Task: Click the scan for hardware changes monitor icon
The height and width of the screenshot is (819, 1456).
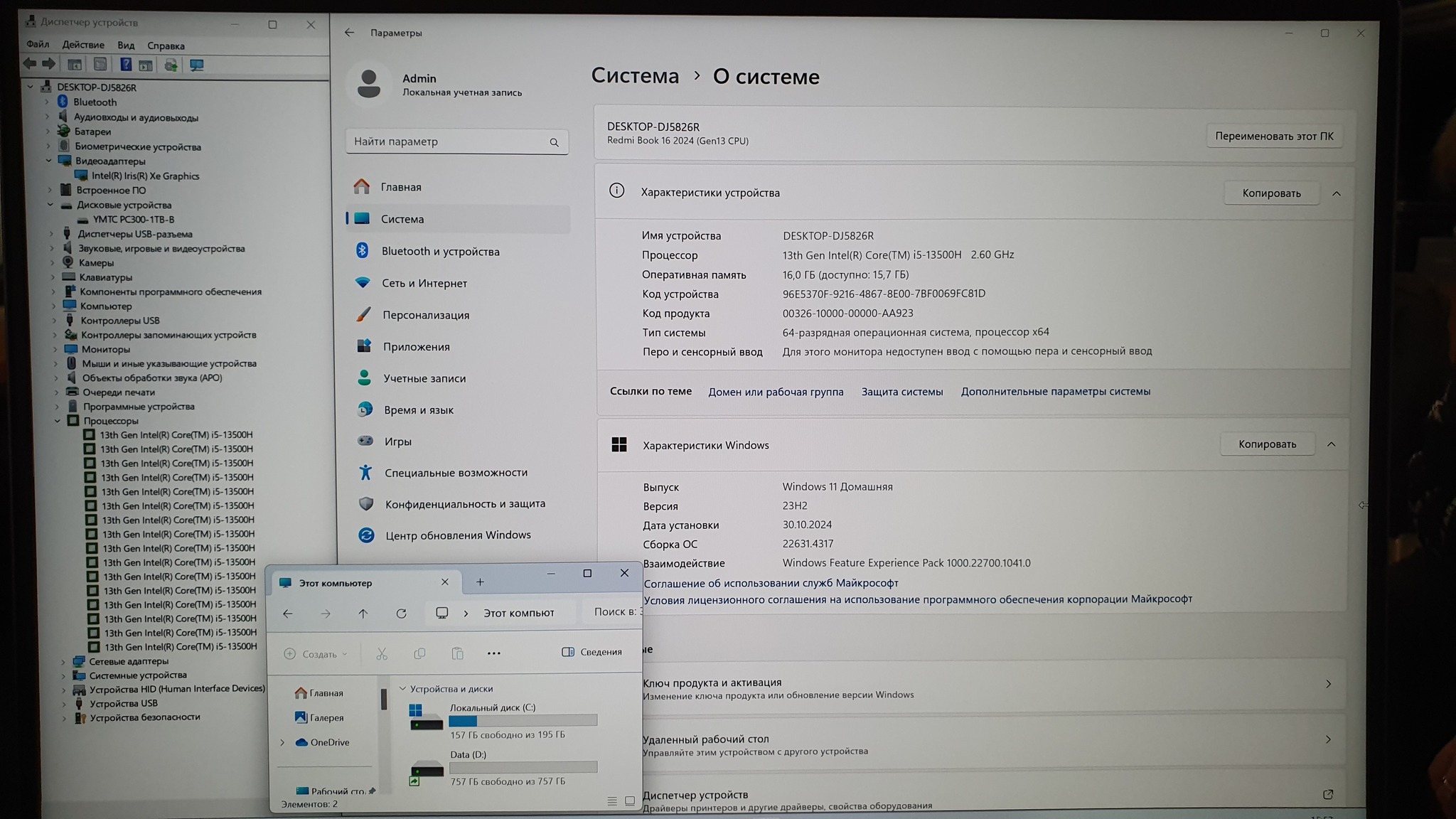Action: pyautogui.click(x=197, y=65)
